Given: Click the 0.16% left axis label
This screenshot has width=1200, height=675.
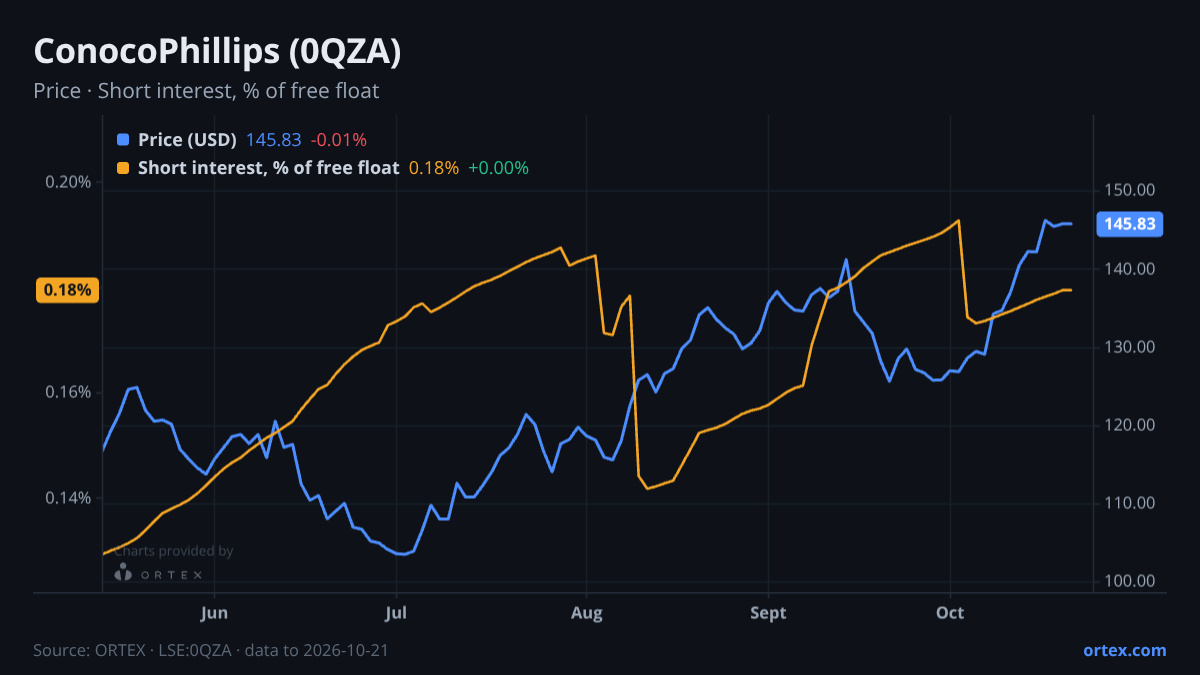Looking at the screenshot, I should [68, 392].
